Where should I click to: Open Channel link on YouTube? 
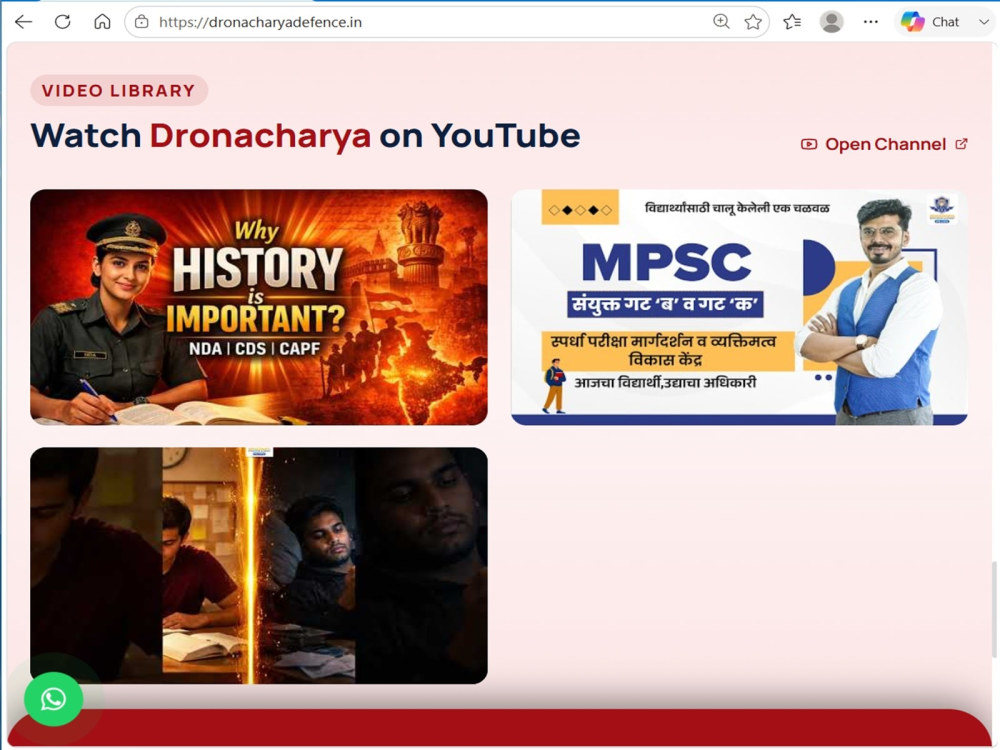pyautogui.click(x=885, y=144)
